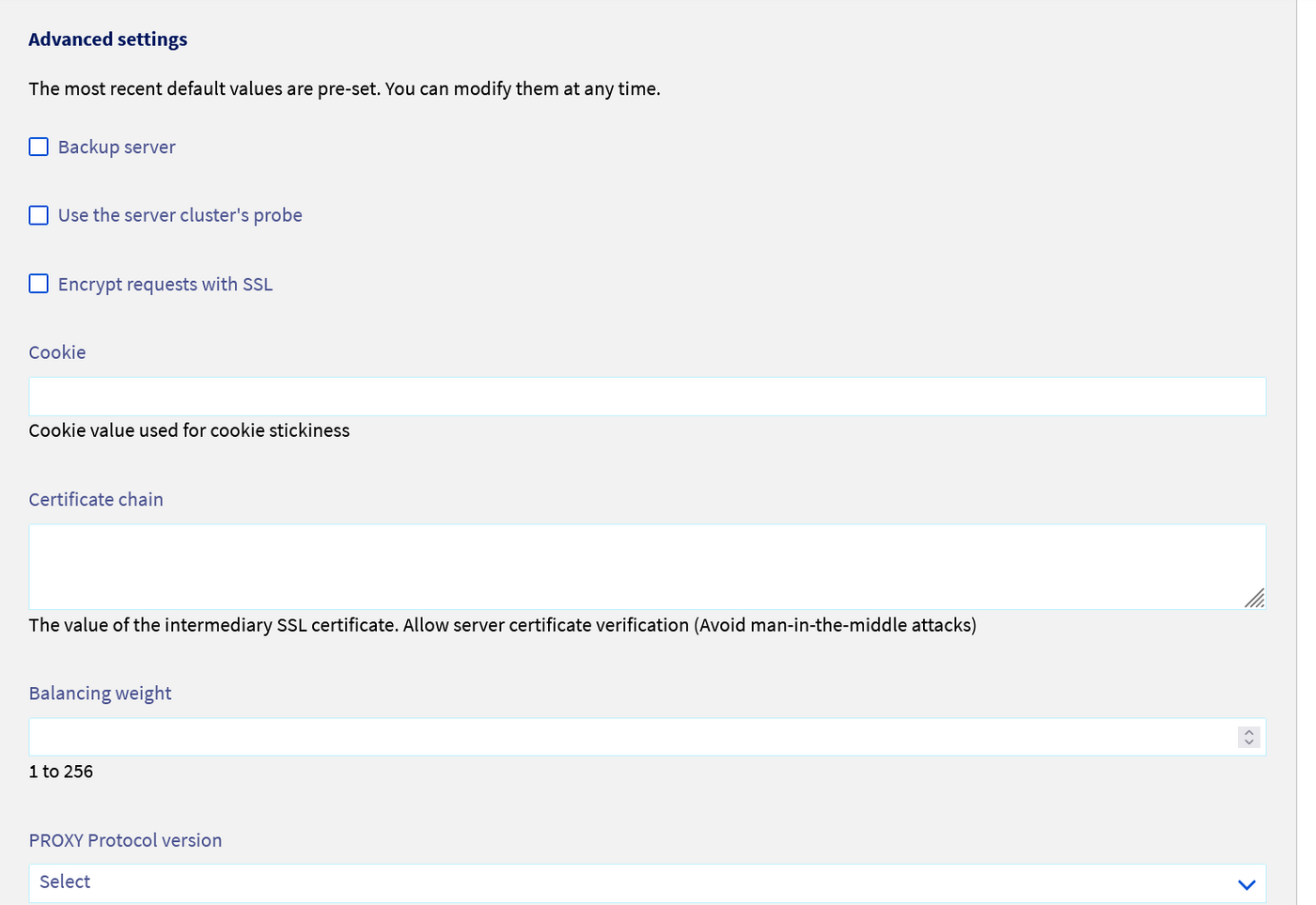Click the "Certificate chain" field label
1316x905 pixels.
coord(96,500)
